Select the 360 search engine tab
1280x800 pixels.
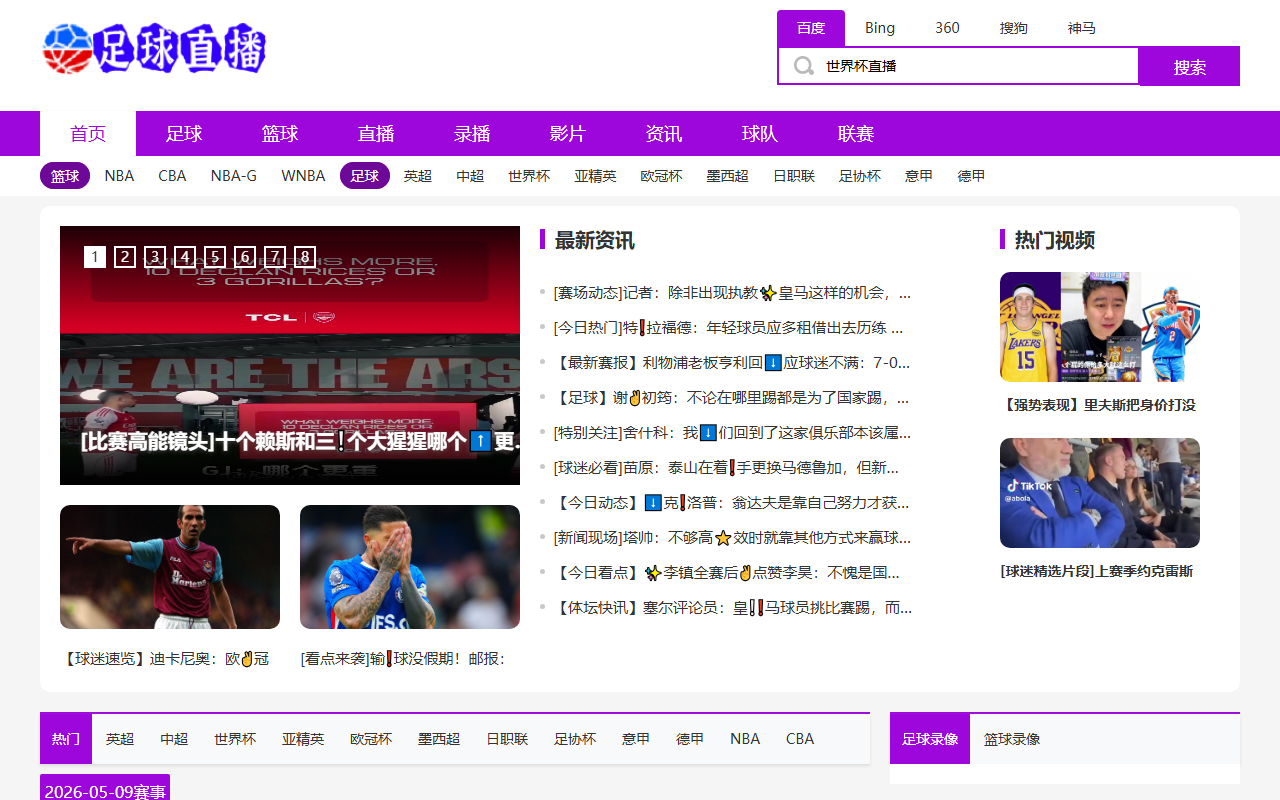[x=947, y=28]
